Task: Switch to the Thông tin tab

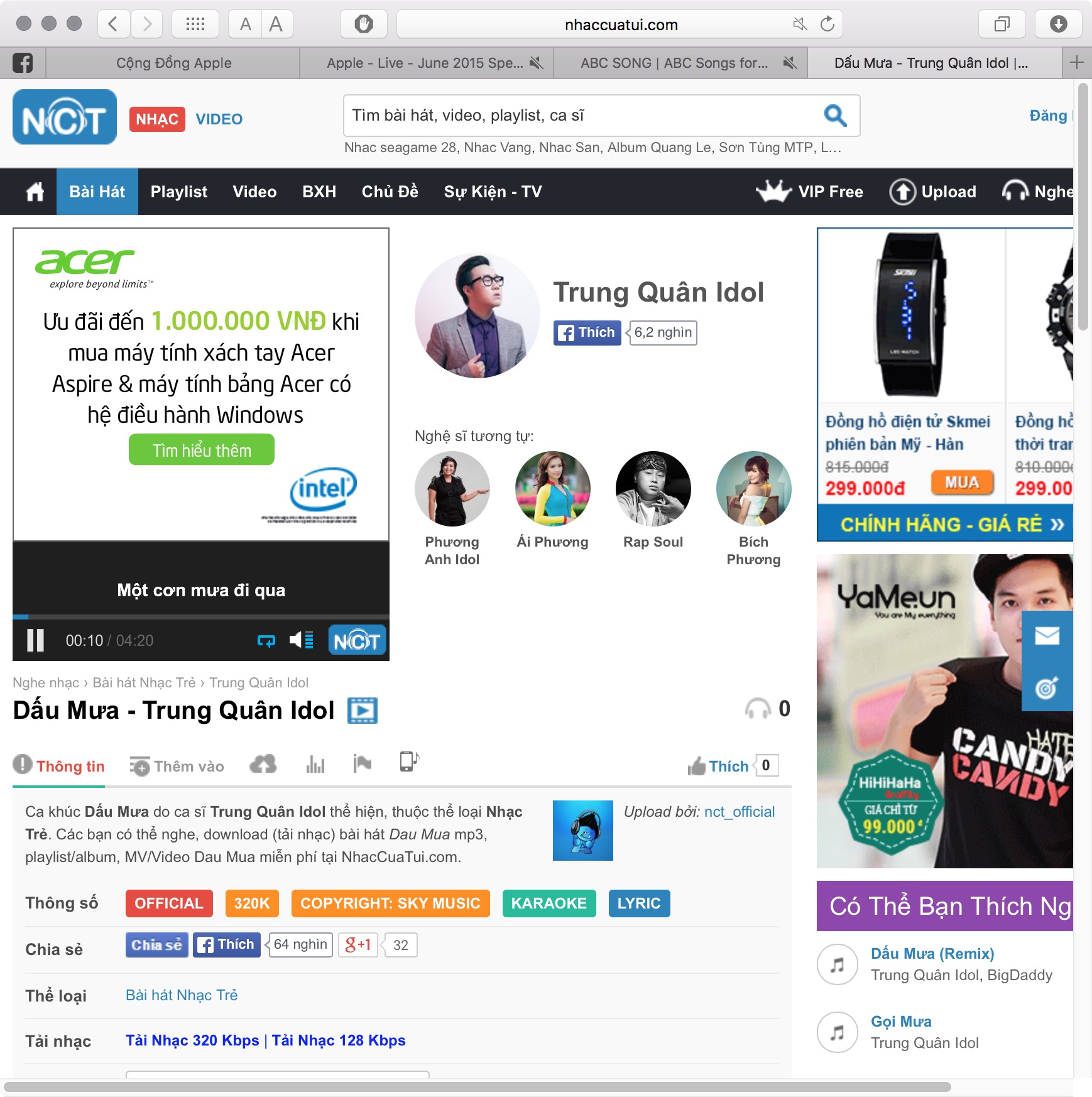Action: pos(59,766)
